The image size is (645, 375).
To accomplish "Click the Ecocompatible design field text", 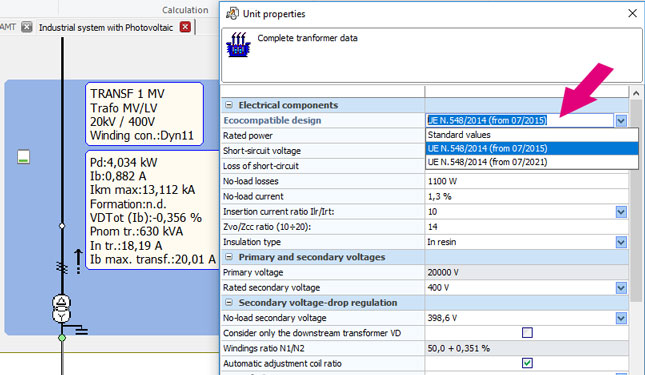I will click(487, 120).
